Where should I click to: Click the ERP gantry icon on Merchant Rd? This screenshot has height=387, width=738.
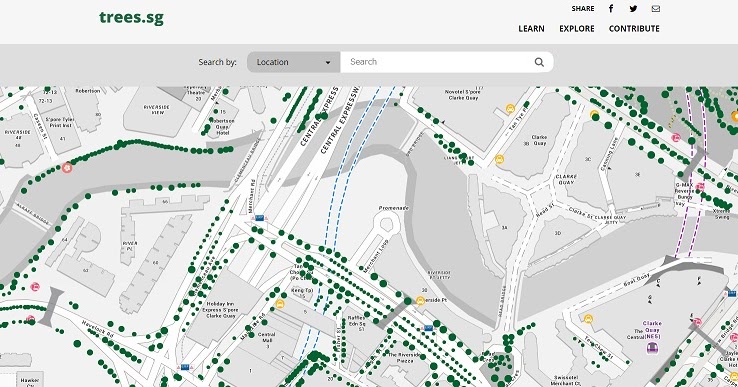[259, 218]
